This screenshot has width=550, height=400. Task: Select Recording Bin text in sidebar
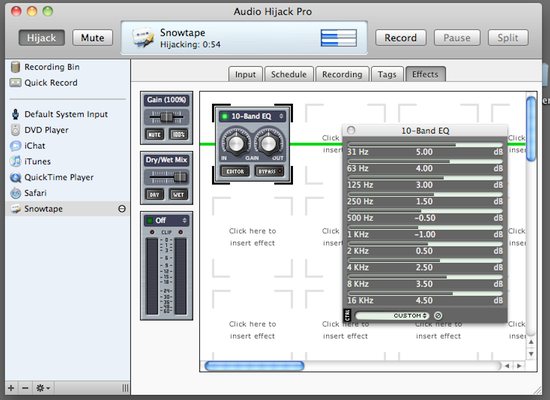[x=52, y=67]
